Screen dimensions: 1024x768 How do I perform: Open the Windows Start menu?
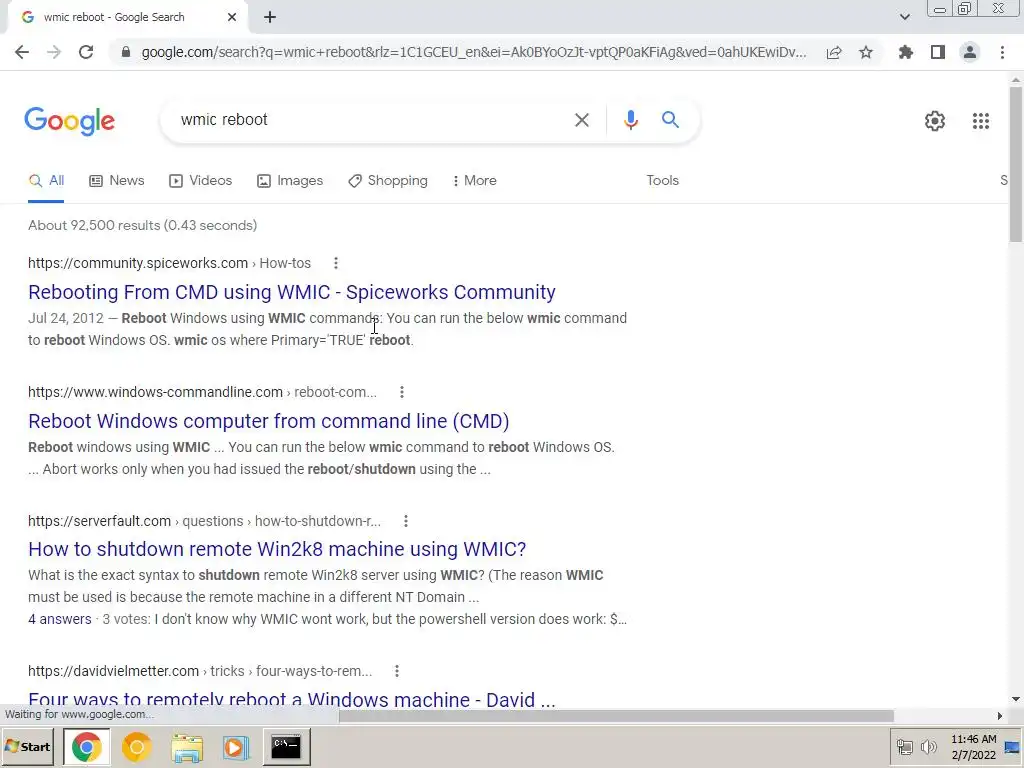tap(28, 746)
